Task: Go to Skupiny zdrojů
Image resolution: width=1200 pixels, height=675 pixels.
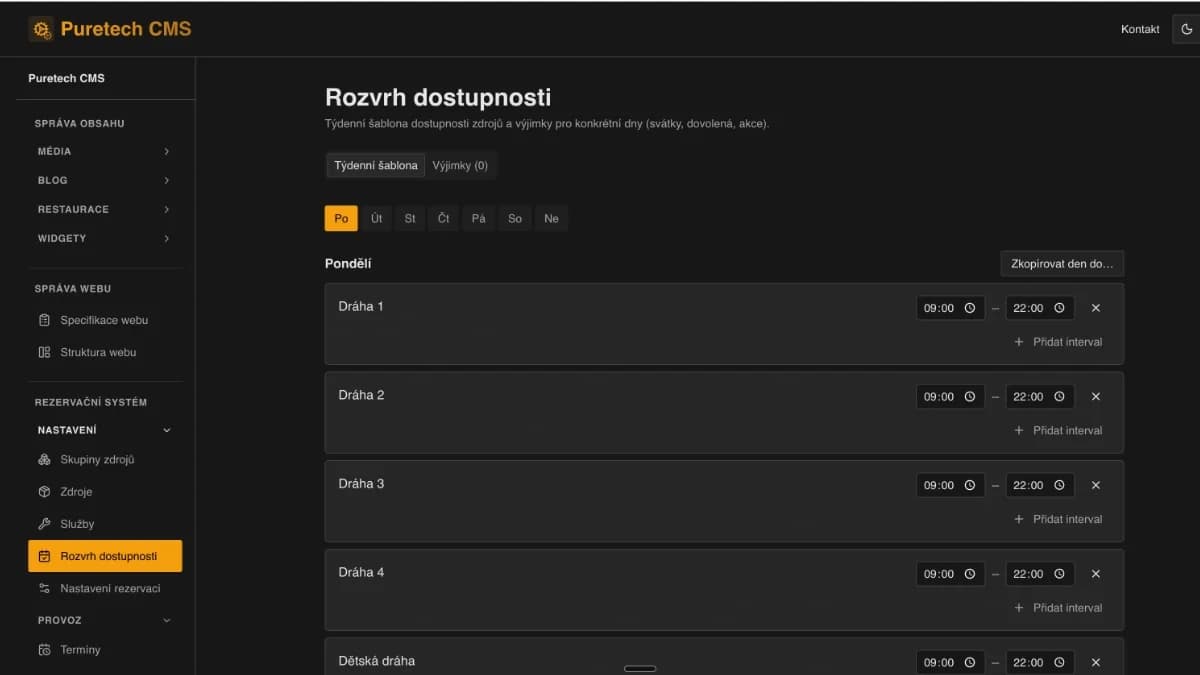Action: click(105, 460)
